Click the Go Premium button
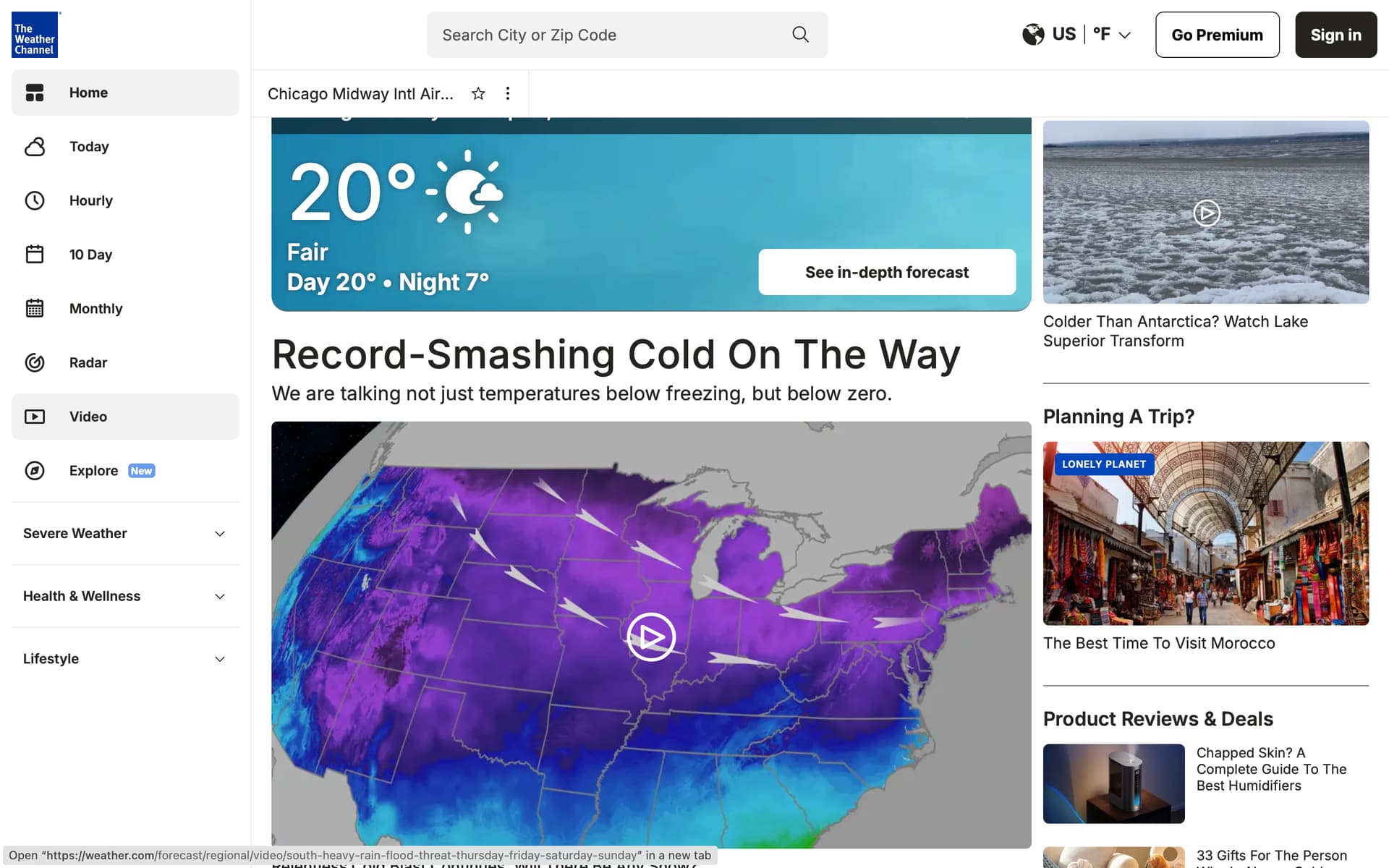This screenshot has height=868, width=1389. click(1217, 35)
